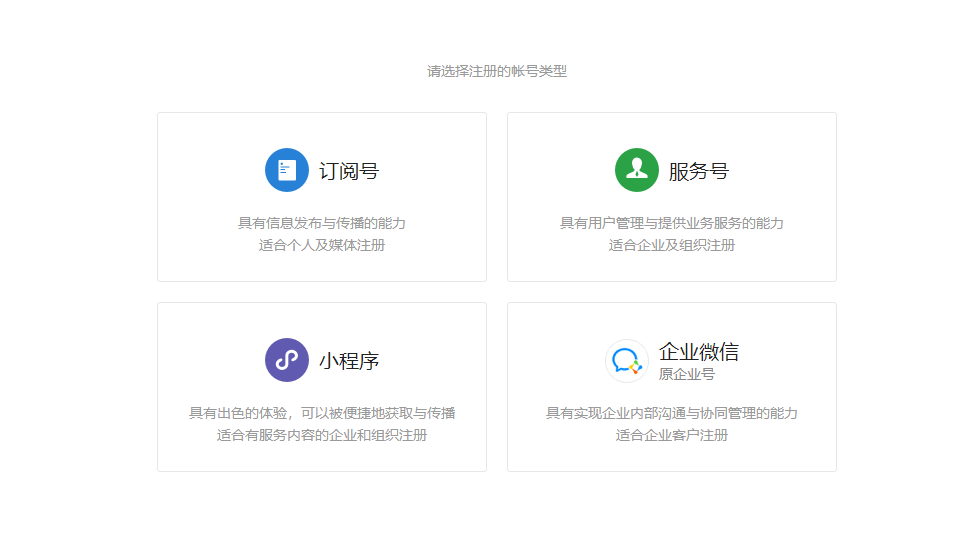The image size is (980, 539).
Task: Click the text 适合企业及组织注册
Action: click(672, 245)
